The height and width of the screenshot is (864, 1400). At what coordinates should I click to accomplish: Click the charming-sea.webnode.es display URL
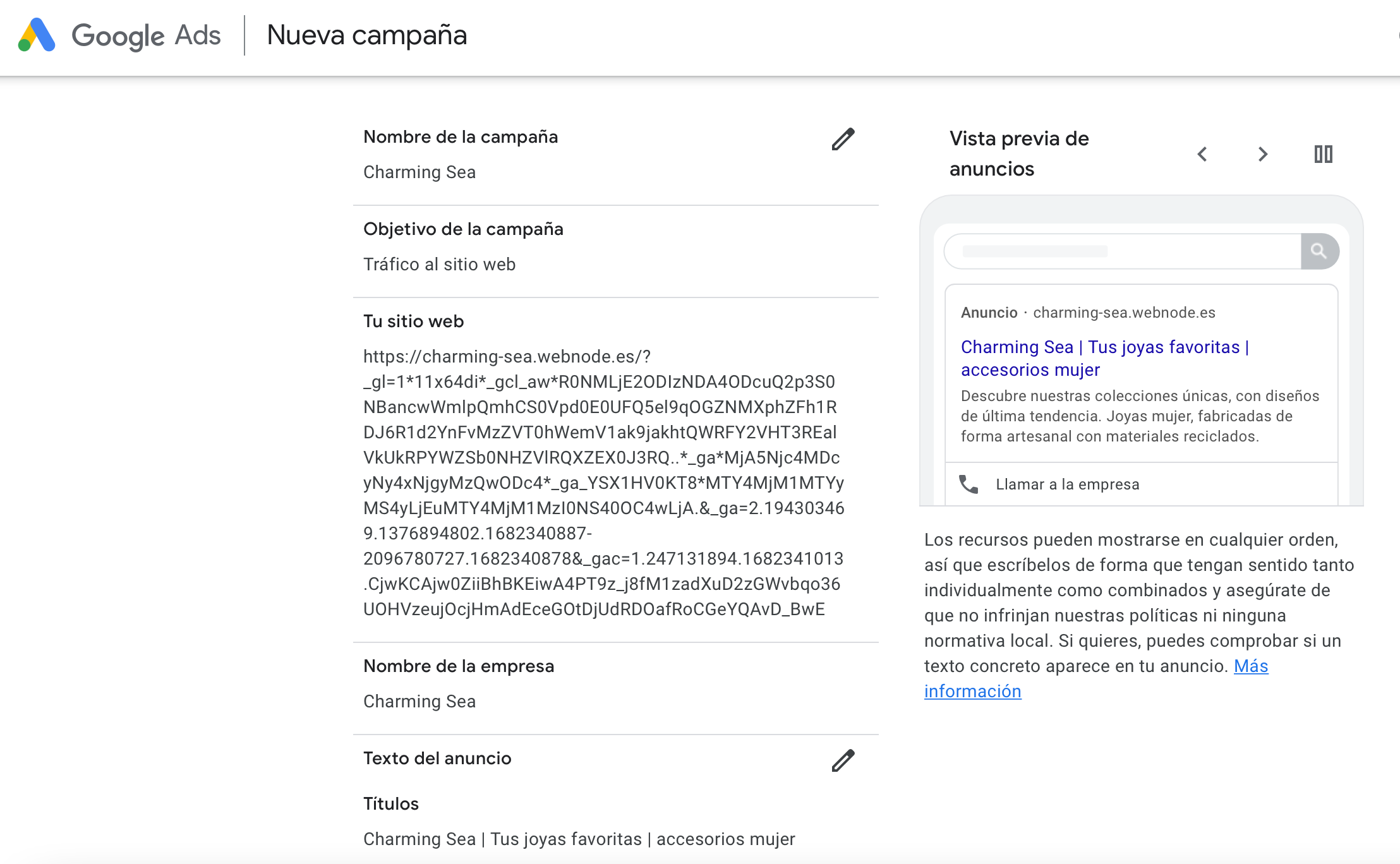coord(1124,313)
